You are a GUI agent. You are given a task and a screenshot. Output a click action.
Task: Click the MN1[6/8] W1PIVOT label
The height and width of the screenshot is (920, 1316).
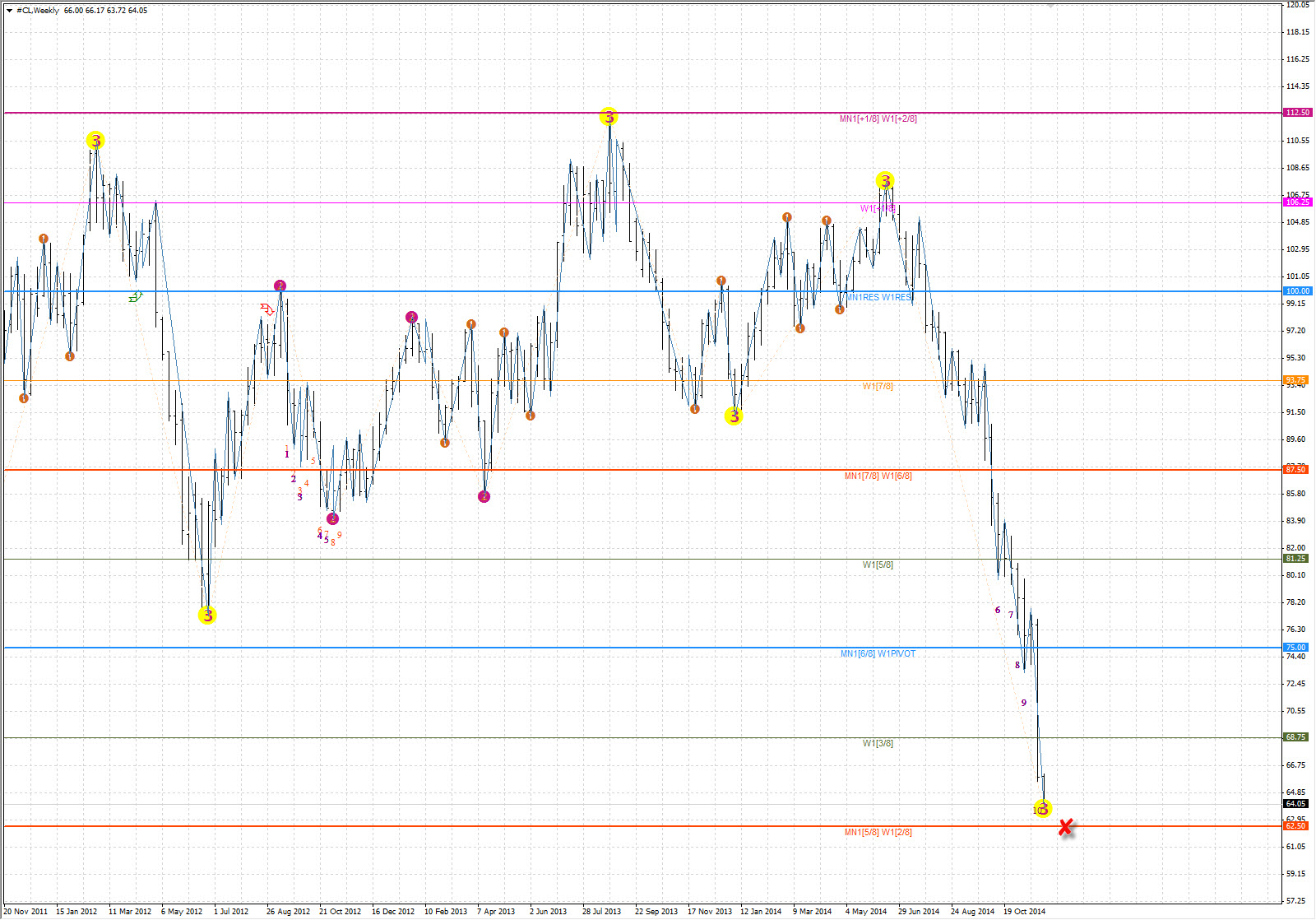pos(878,654)
